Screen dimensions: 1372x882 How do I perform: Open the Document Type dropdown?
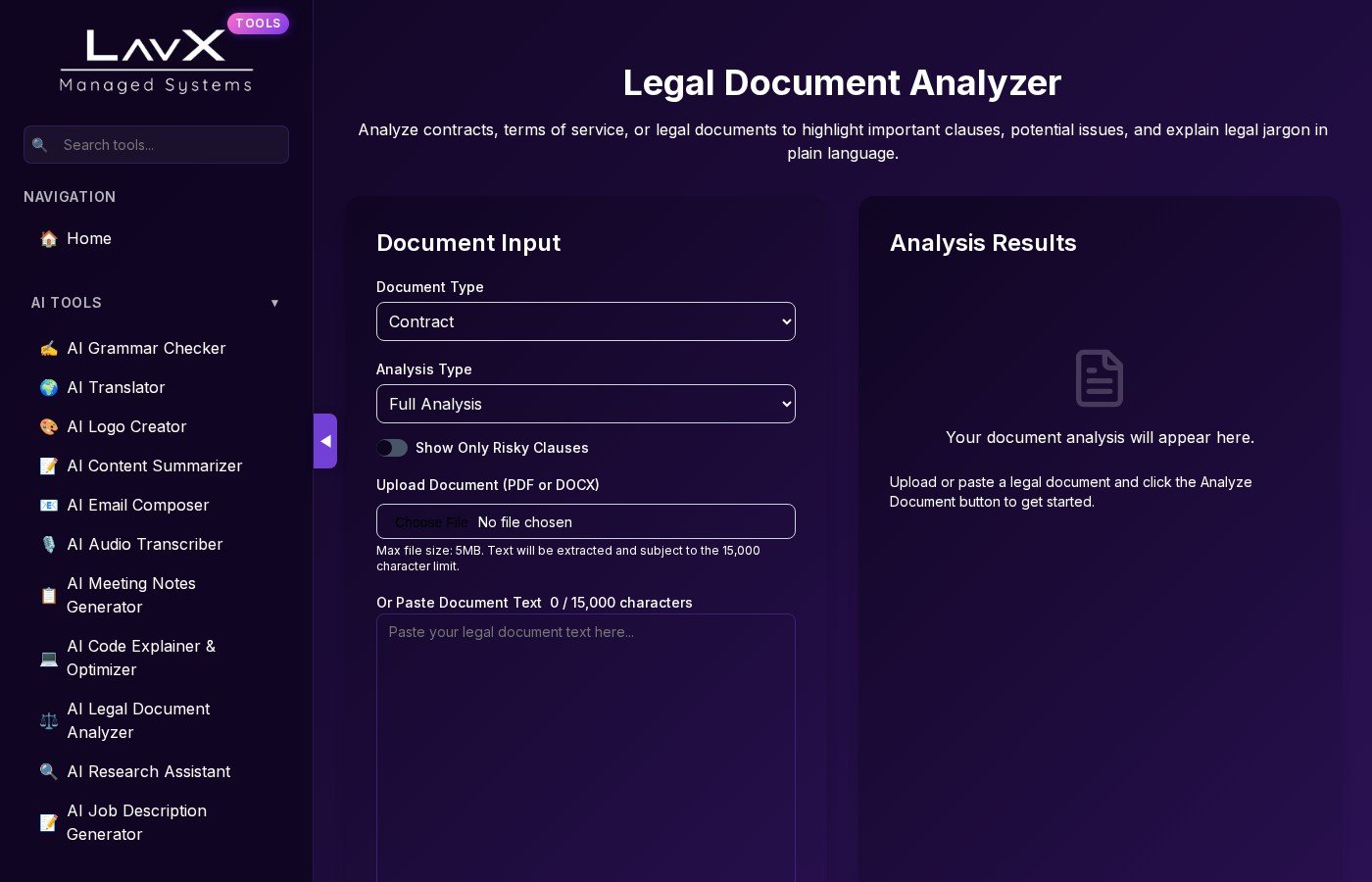[x=585, y=321]
